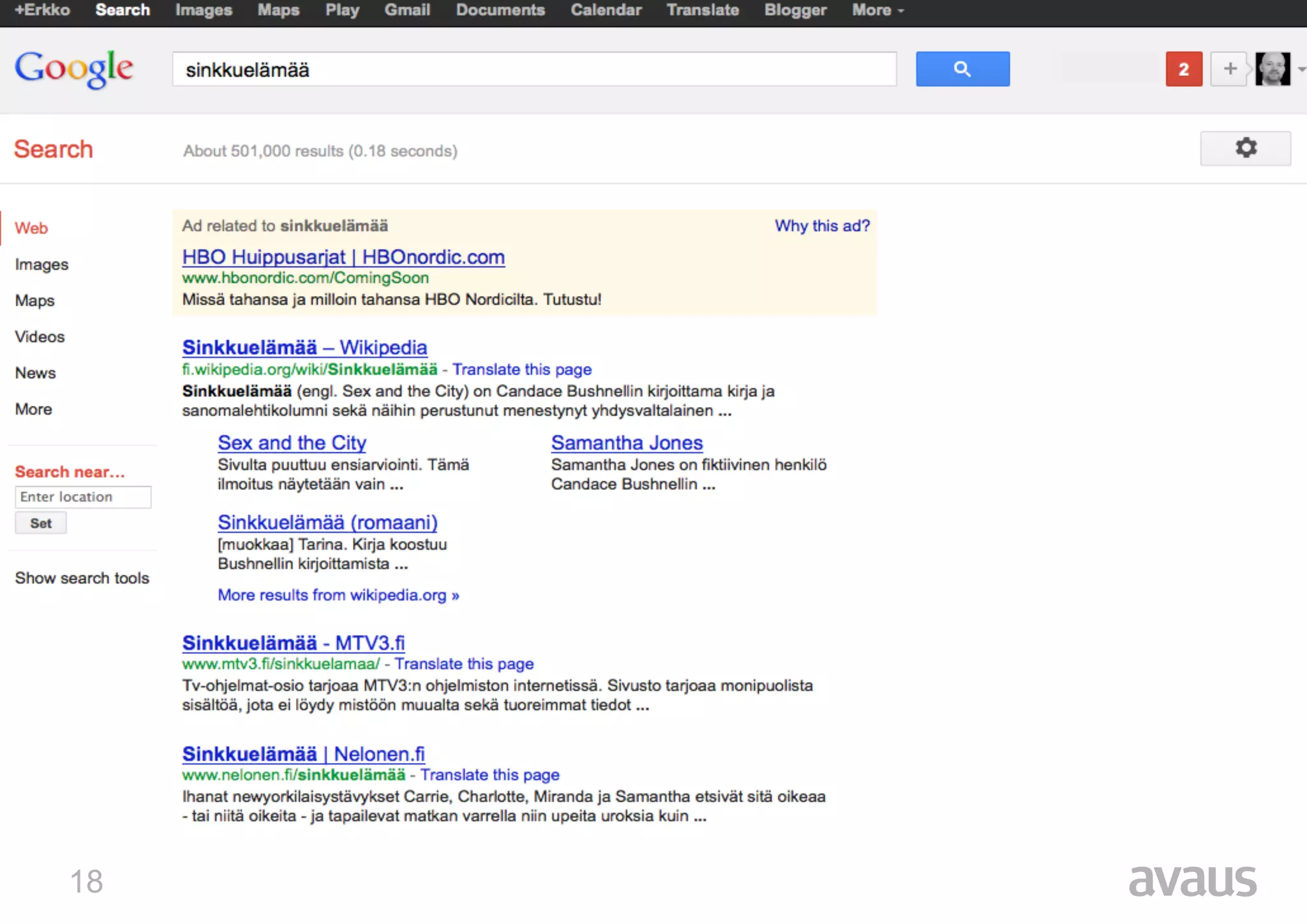Image resolution: width=1307 pixels, height=924 pixels.
Task: Expand the account dropdown arrow beside photo
Action: coord(1301,69)
